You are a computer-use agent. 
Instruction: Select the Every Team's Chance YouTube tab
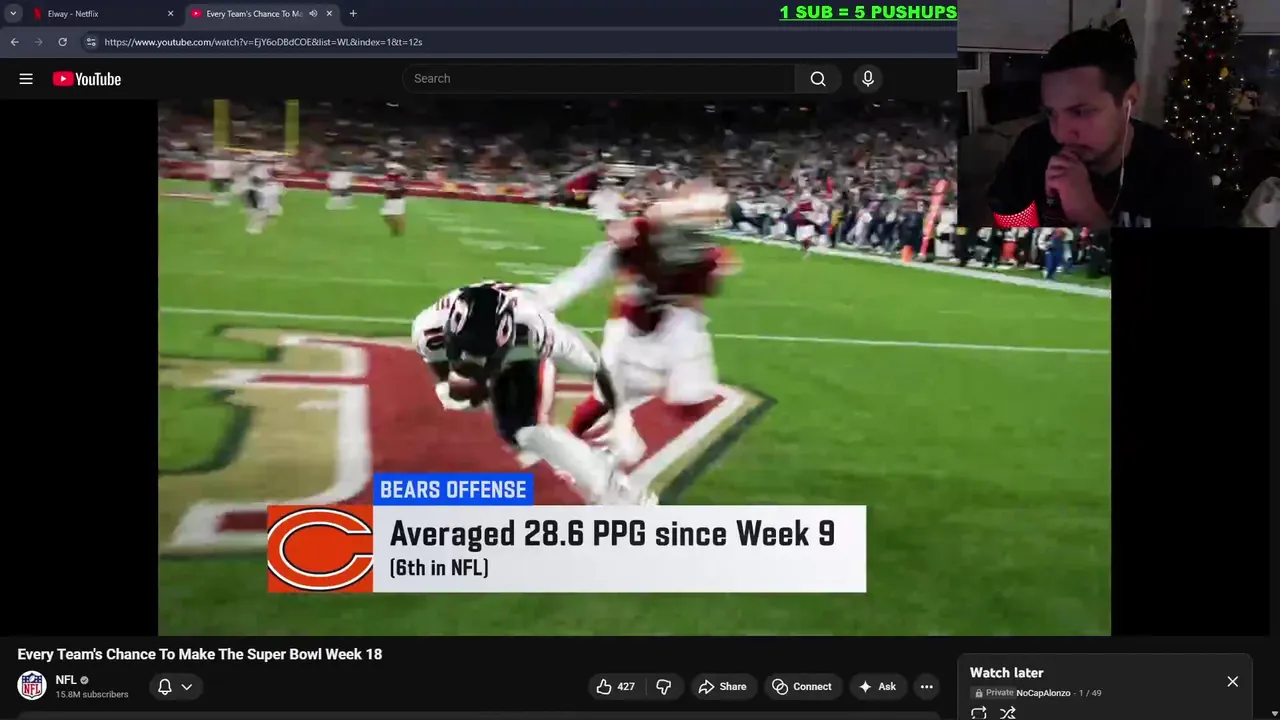[255, 14]
